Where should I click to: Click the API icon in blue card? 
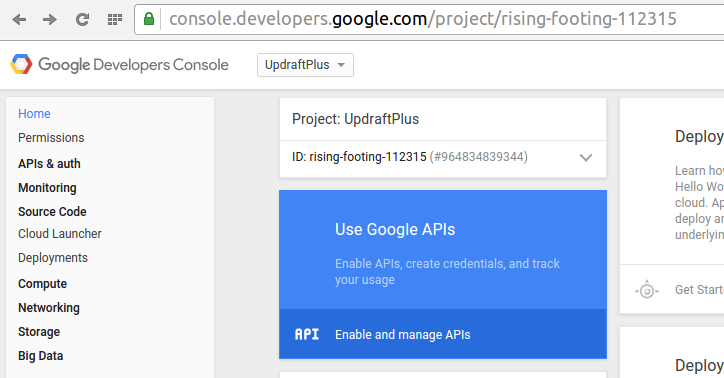click(x=307, y=334)
